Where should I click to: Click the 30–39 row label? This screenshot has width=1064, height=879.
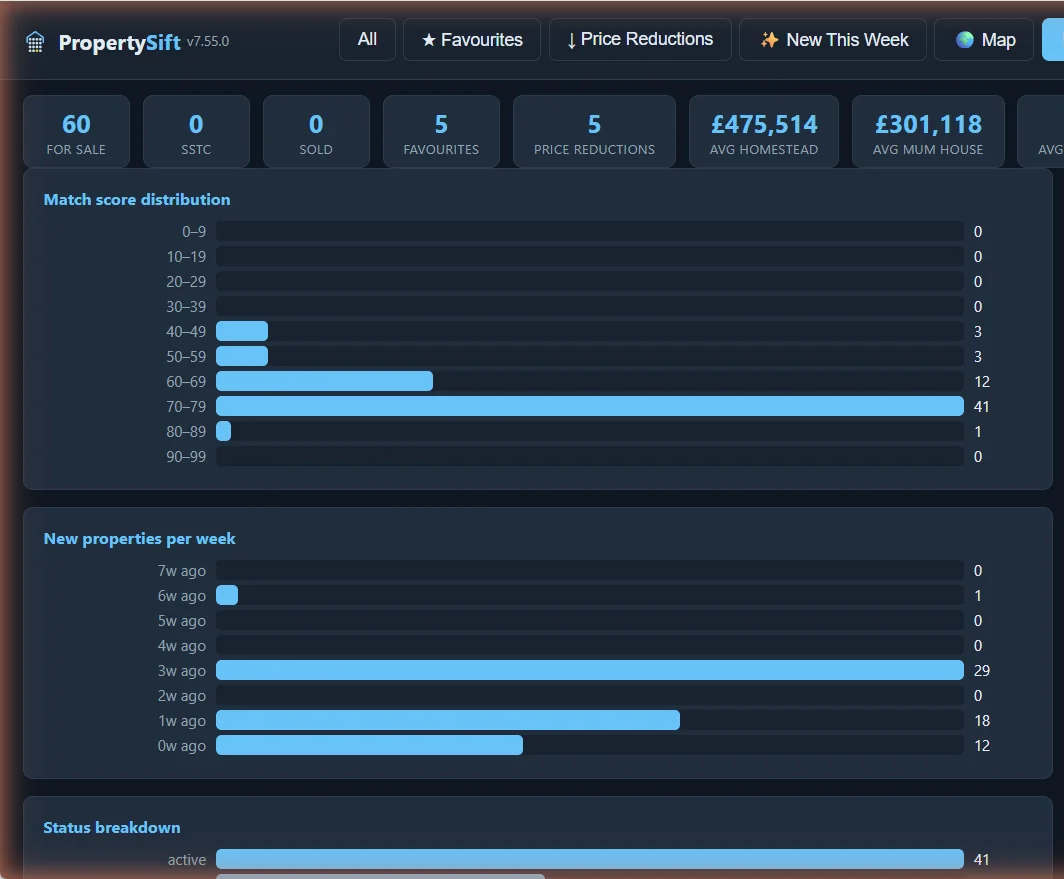[187, 307]
